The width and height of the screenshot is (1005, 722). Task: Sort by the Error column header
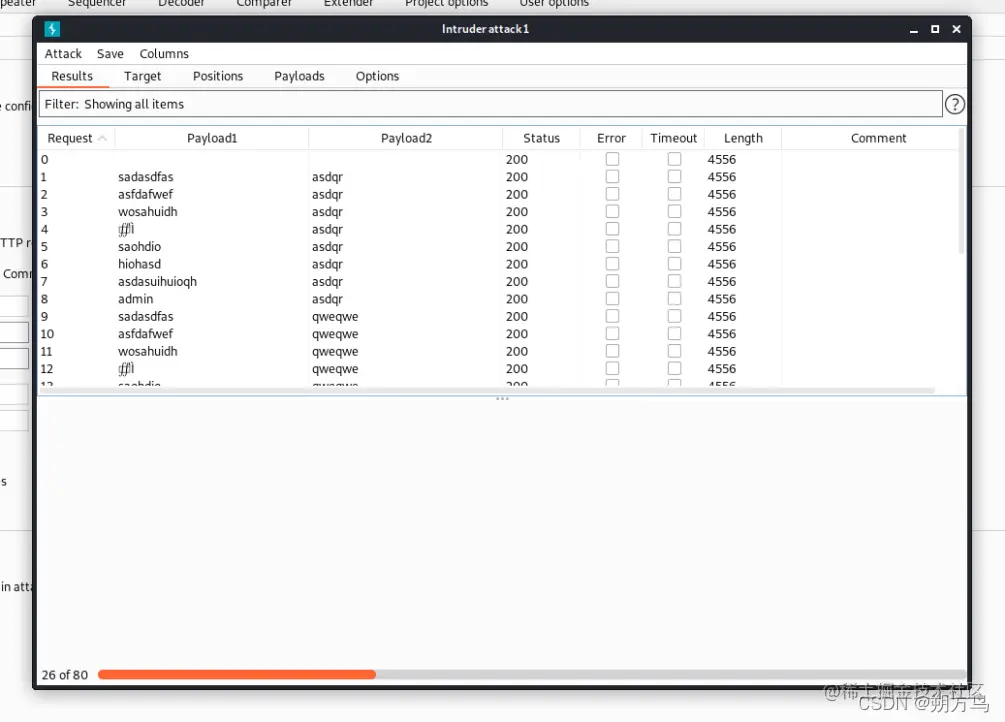(x=611, y=138)
